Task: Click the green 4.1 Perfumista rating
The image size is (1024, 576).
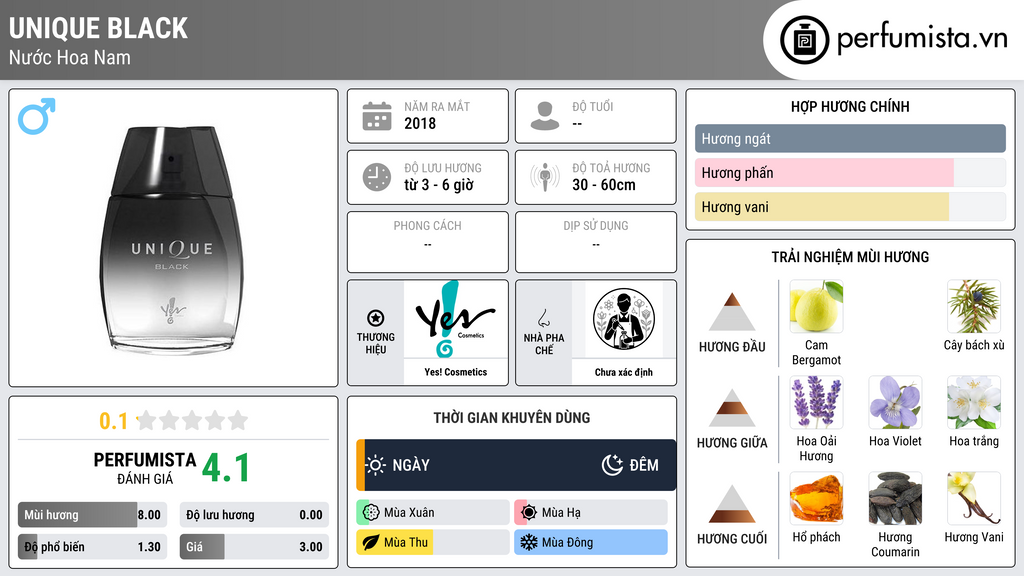Action: [225, 468]
